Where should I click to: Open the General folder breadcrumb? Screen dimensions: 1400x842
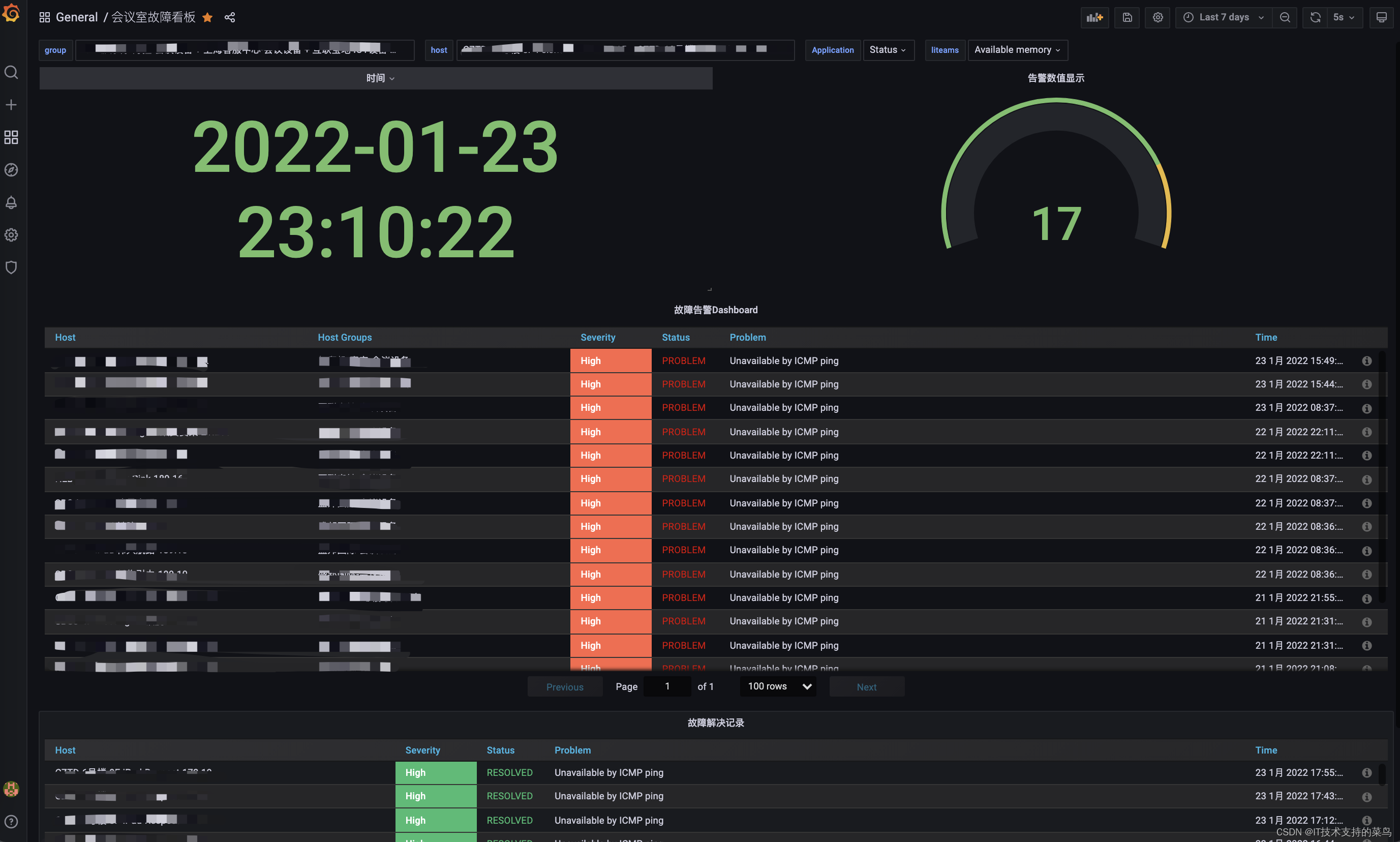pyautogui.click(x=77, y=18)
